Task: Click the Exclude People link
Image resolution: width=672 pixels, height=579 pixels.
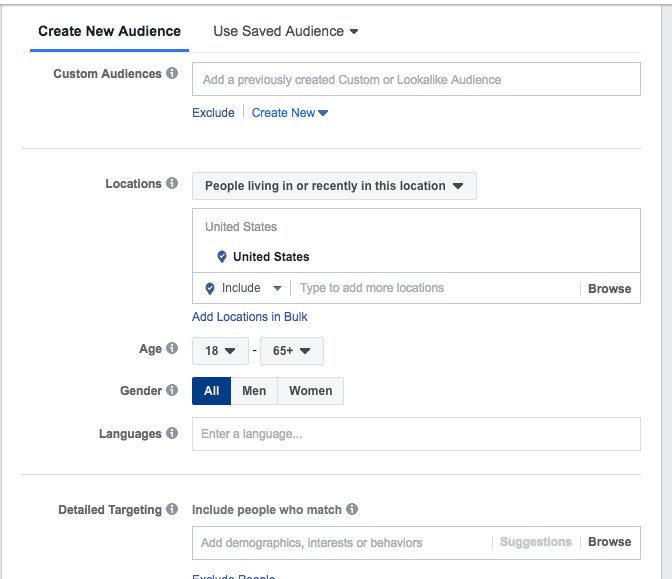Action: tap(234, 576)
